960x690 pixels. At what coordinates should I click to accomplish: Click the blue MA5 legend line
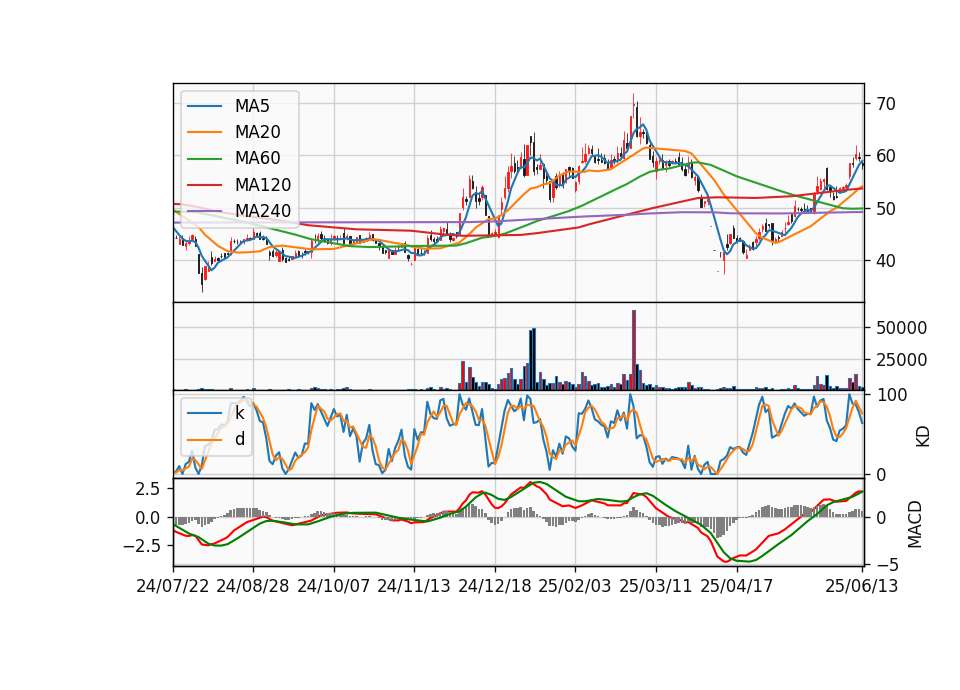(204, 107)
